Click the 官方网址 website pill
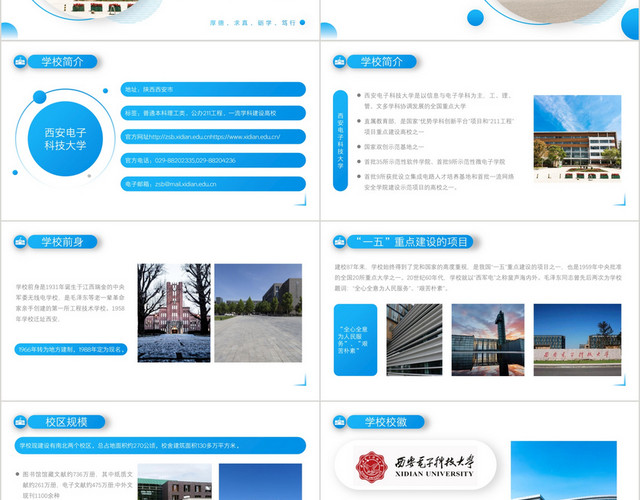This screenshot has height=500, width=640. (x=213, y=137)
